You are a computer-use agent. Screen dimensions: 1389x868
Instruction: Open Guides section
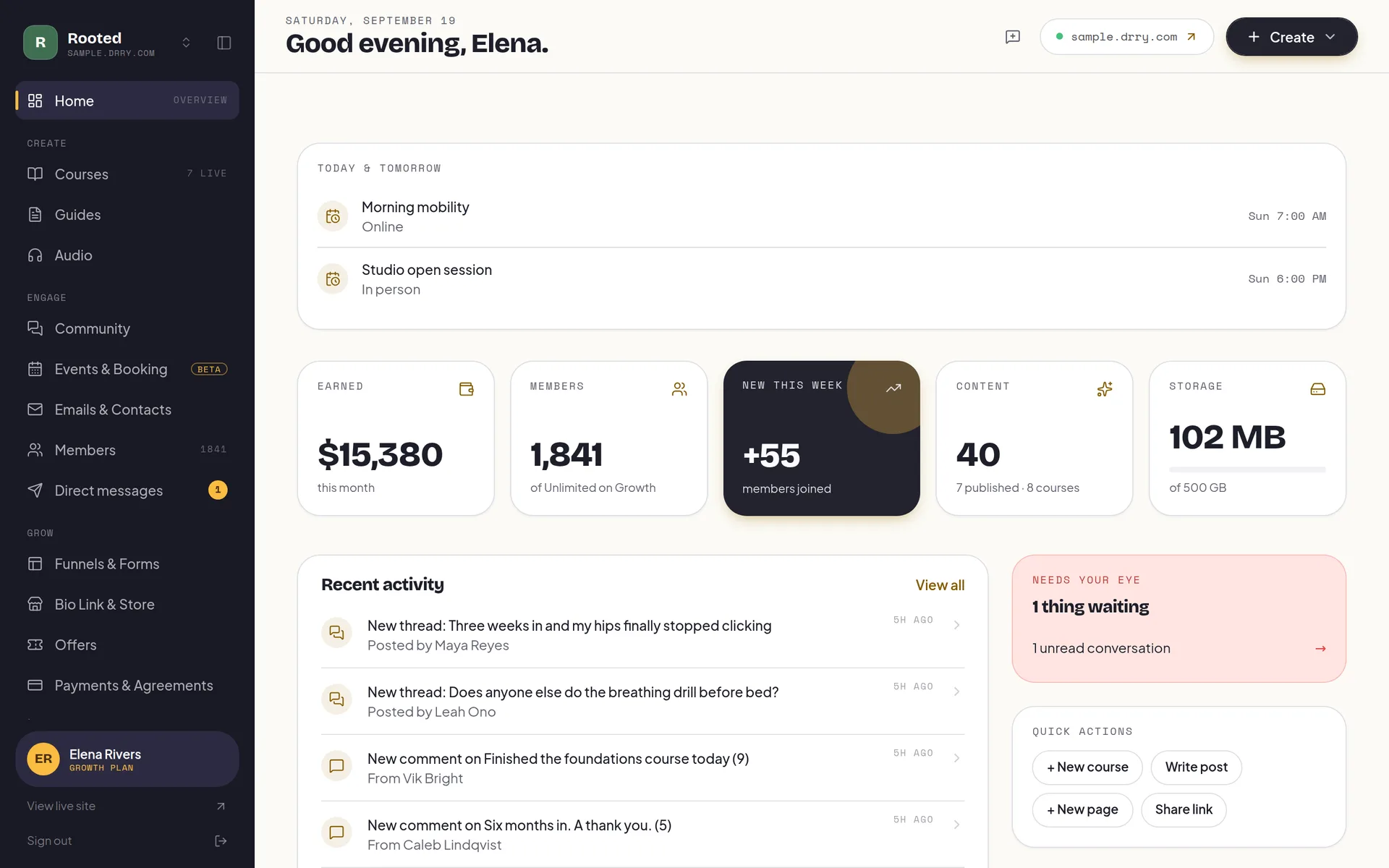click(127, 215)
